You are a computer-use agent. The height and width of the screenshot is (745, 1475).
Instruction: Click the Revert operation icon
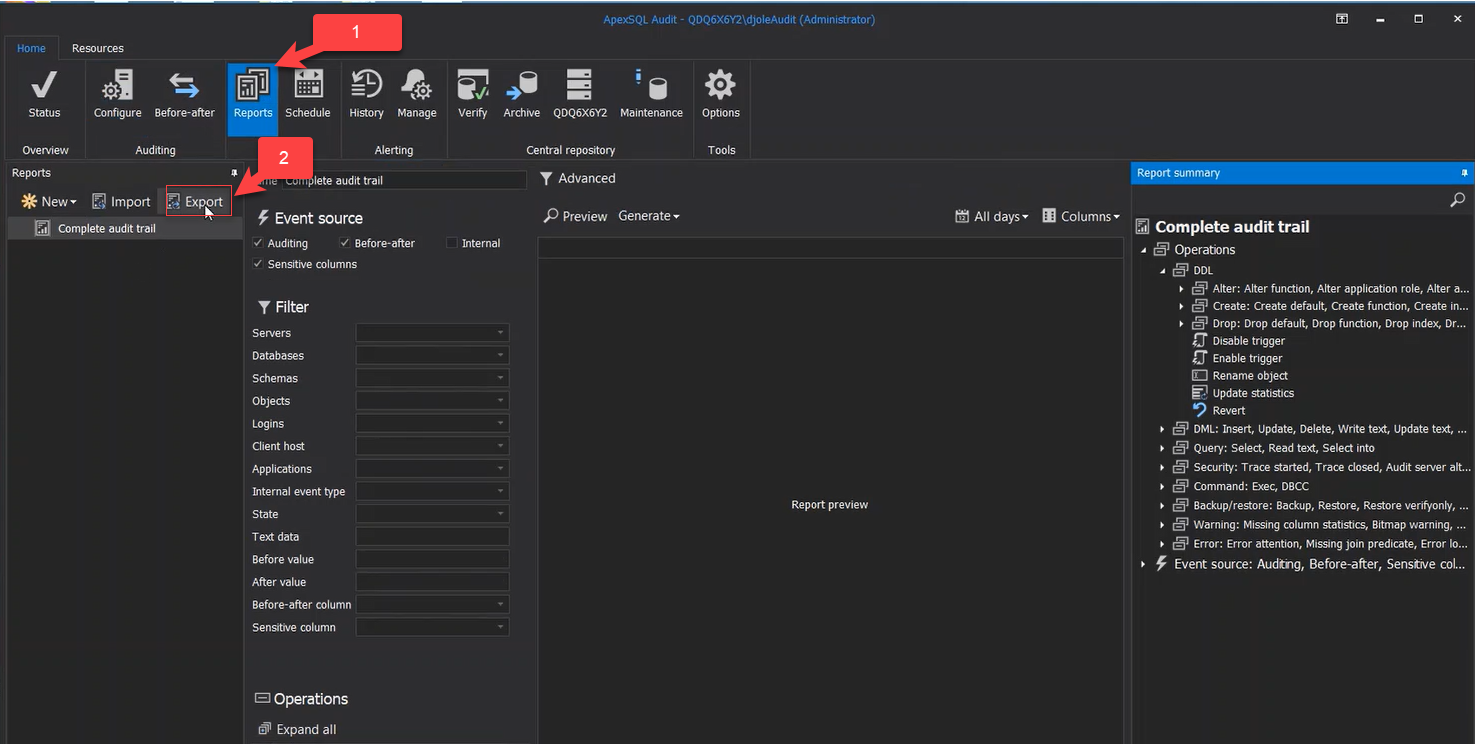click(1200, 410)
